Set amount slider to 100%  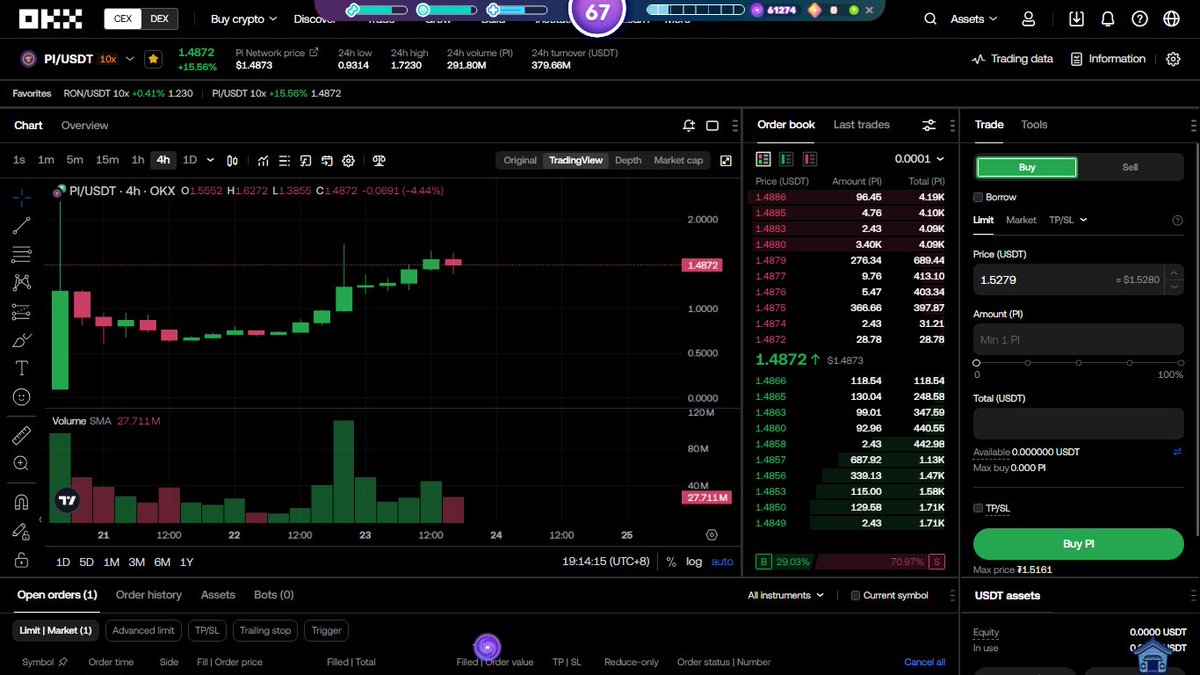pos(1180,363)
